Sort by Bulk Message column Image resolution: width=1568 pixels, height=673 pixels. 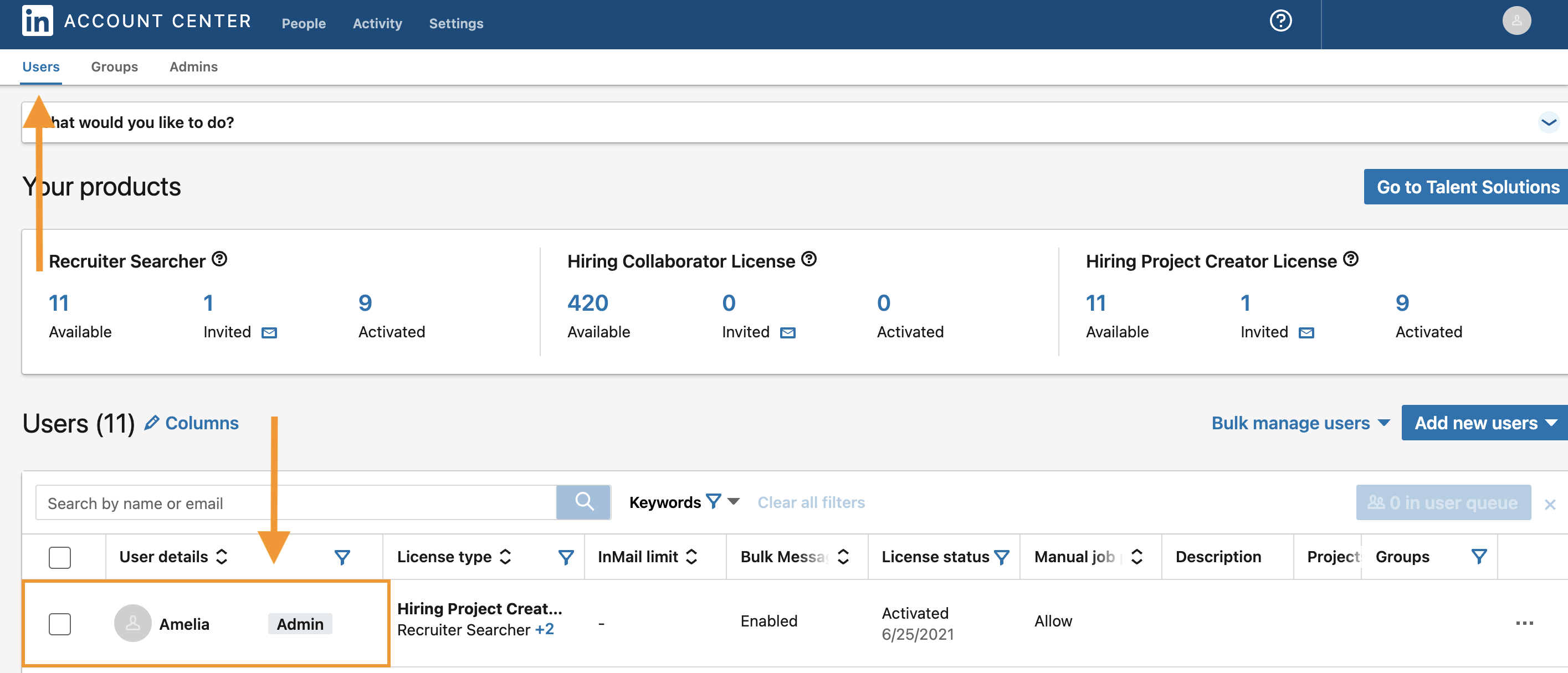pyautogui.click(x=843, y=557)
